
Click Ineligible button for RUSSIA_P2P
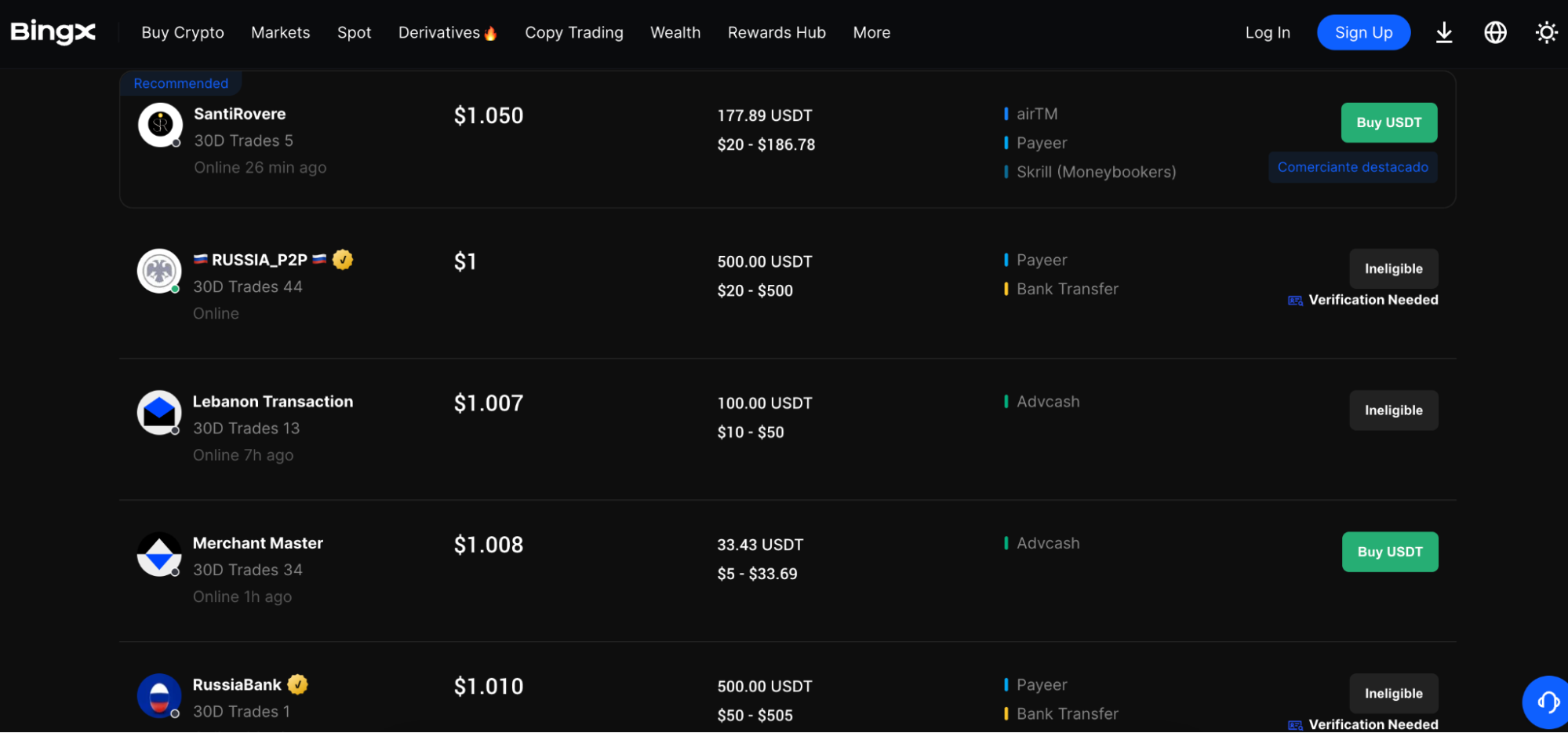1393,268
